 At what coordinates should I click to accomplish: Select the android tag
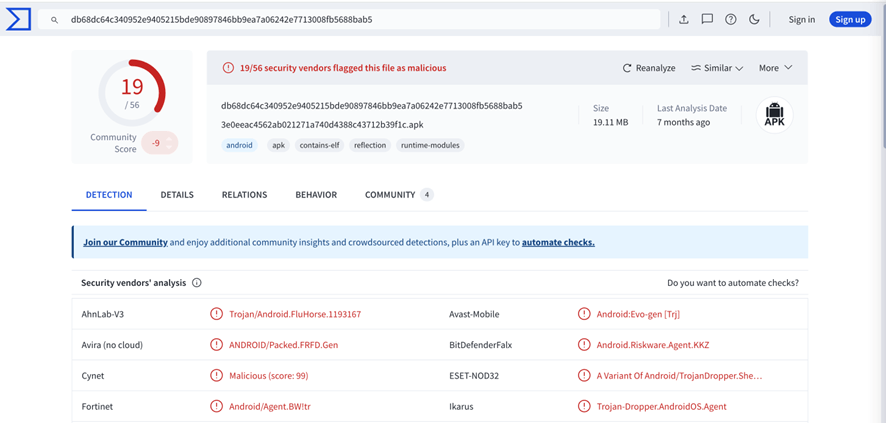tap(239, 145)
